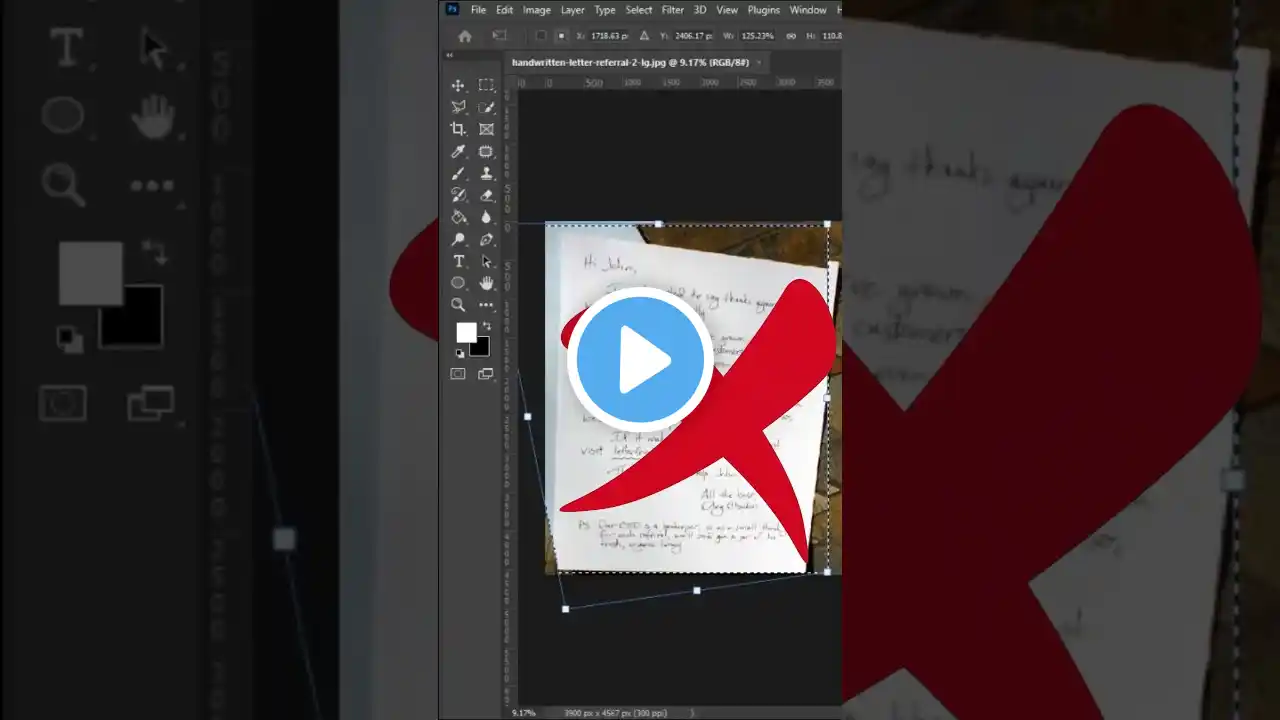Toggle the reference point checkbox
This screenshot has width=1280, height=720.
coord(540,36)
